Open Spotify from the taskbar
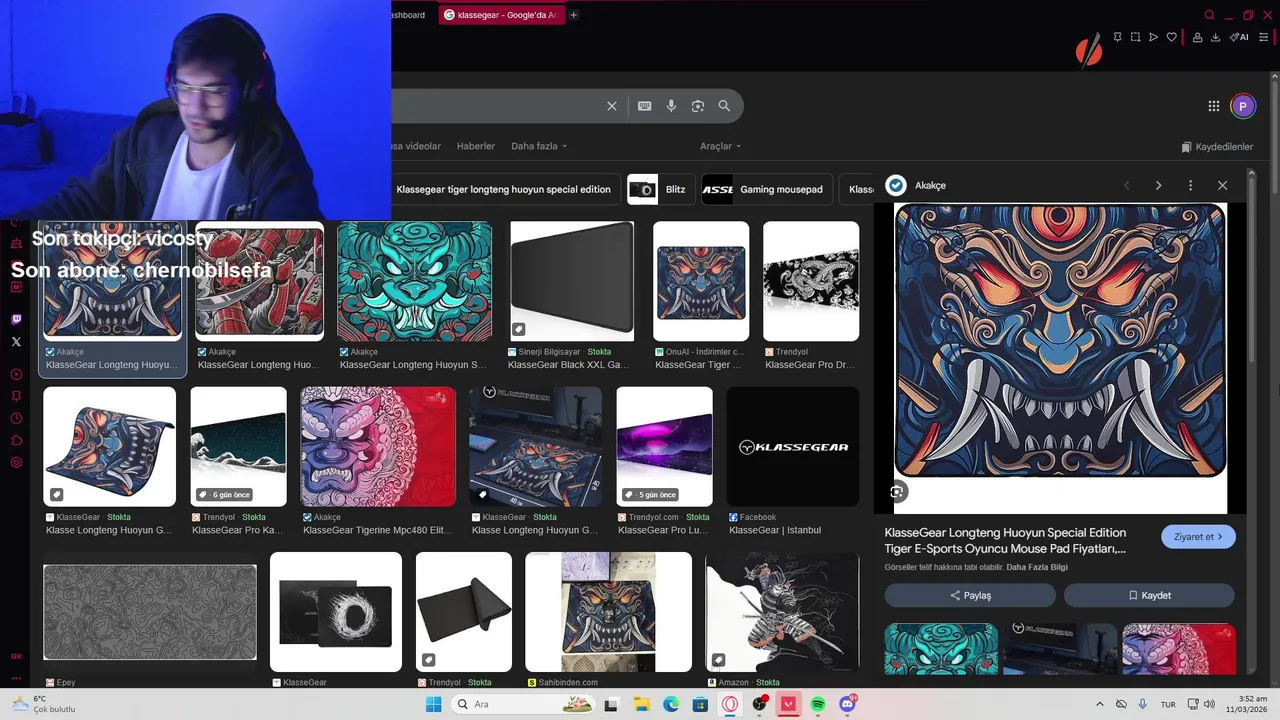 [x=818, y=704]
